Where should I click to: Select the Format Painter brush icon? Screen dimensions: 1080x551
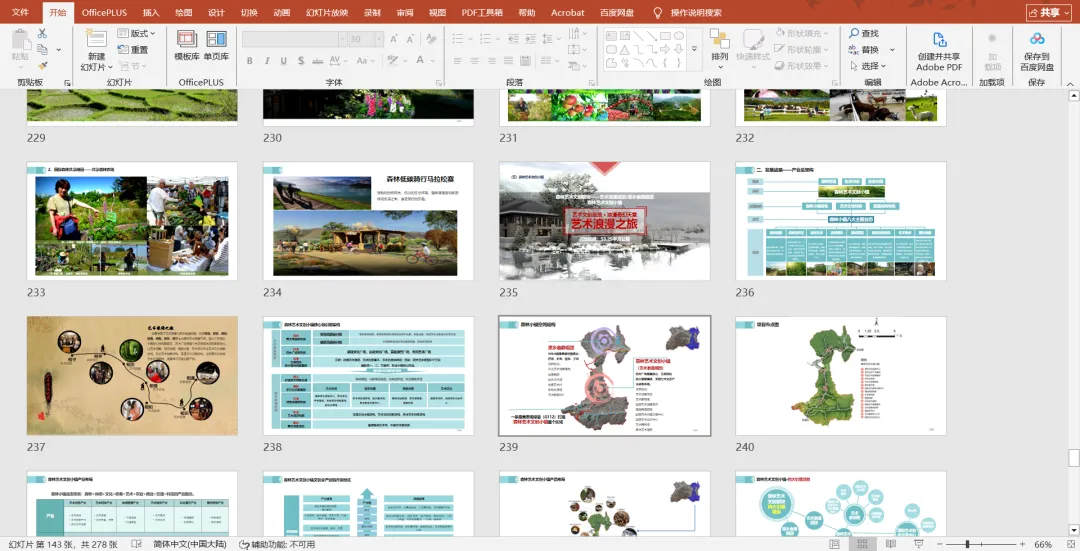click(x=42, y=66)
